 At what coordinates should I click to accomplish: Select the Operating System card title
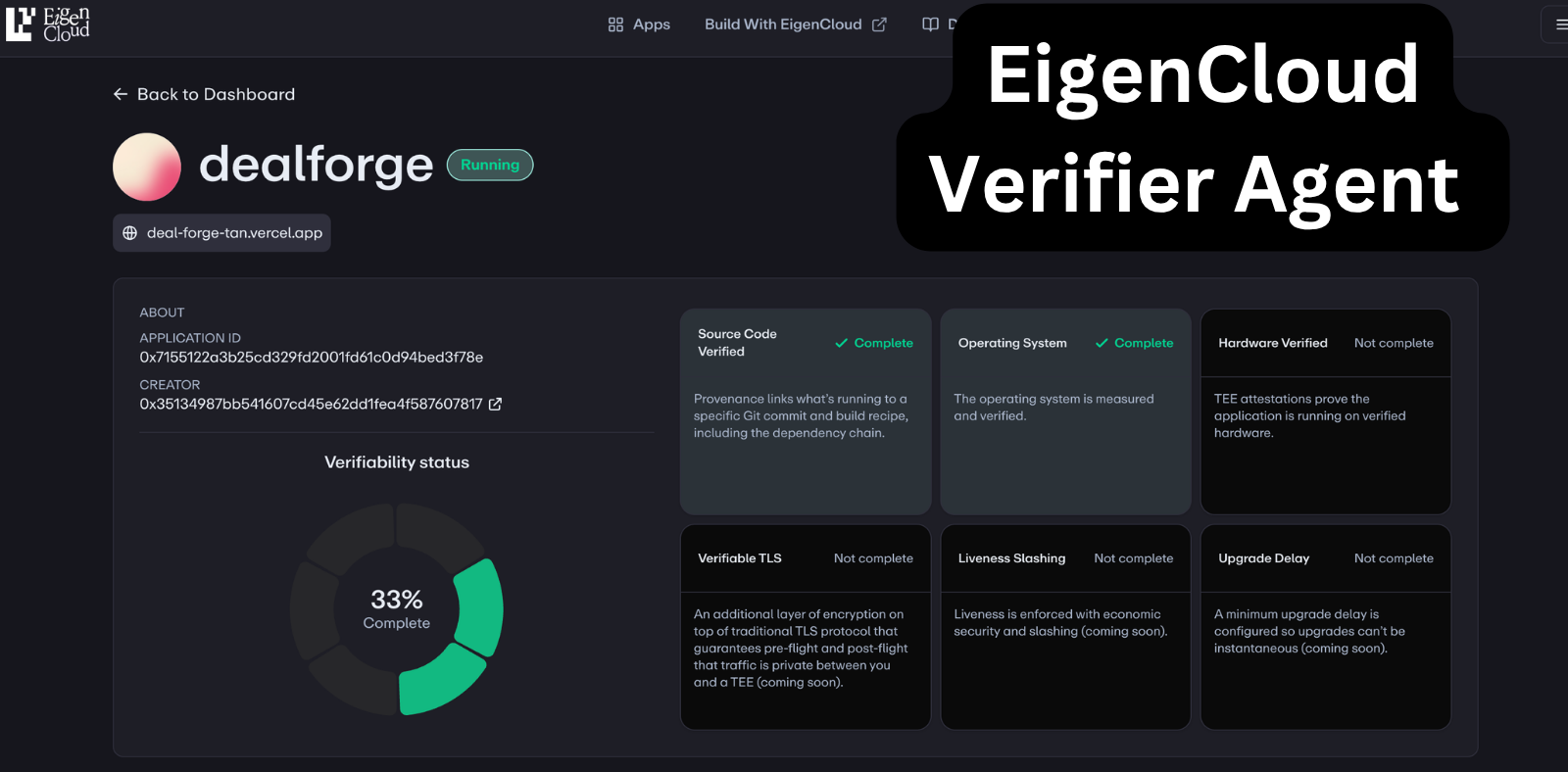1012,343
